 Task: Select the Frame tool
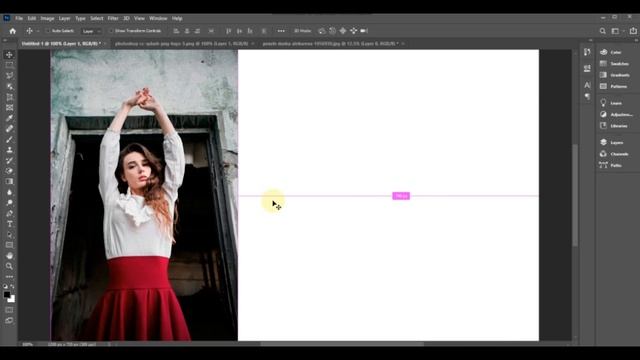click(x=9, y=108)
